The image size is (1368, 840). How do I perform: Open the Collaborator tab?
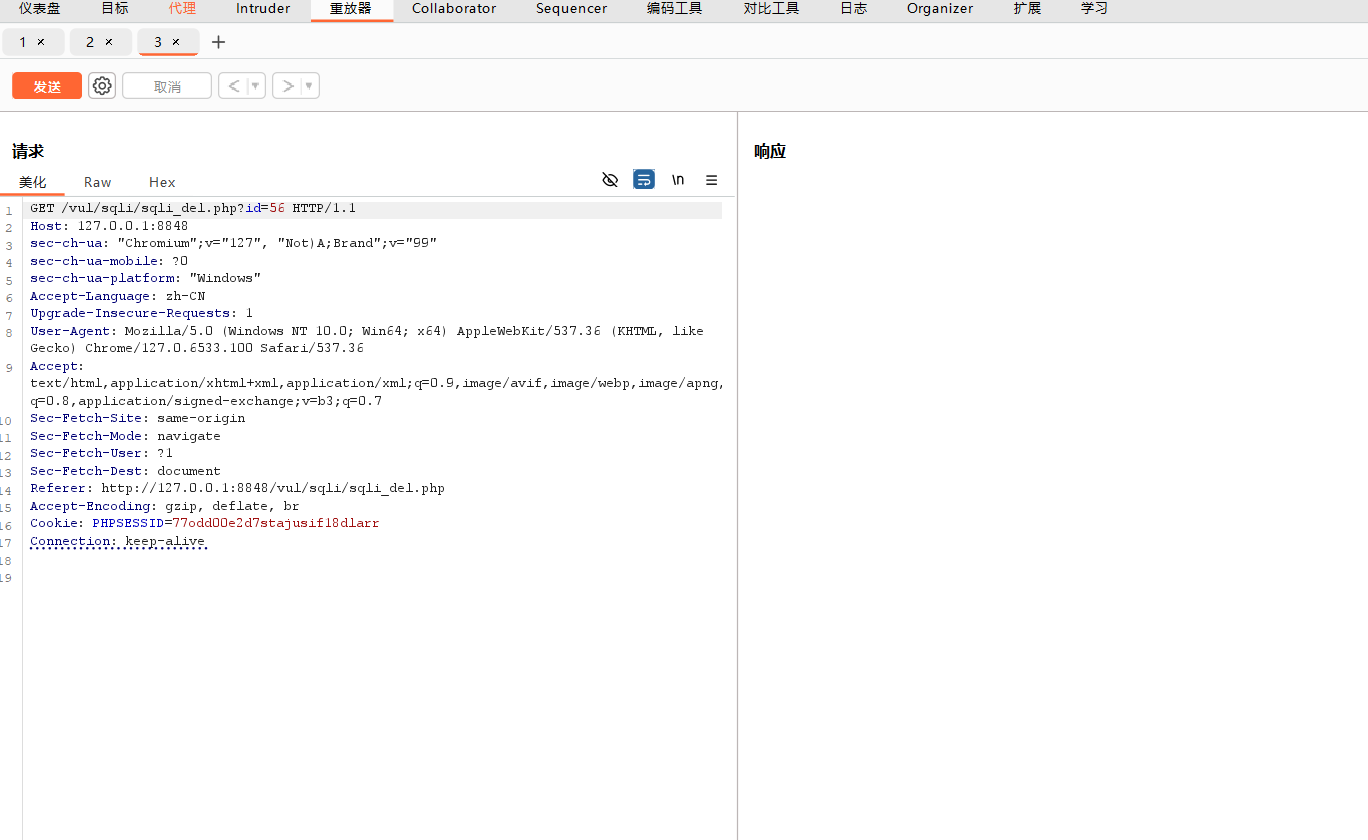454,9
